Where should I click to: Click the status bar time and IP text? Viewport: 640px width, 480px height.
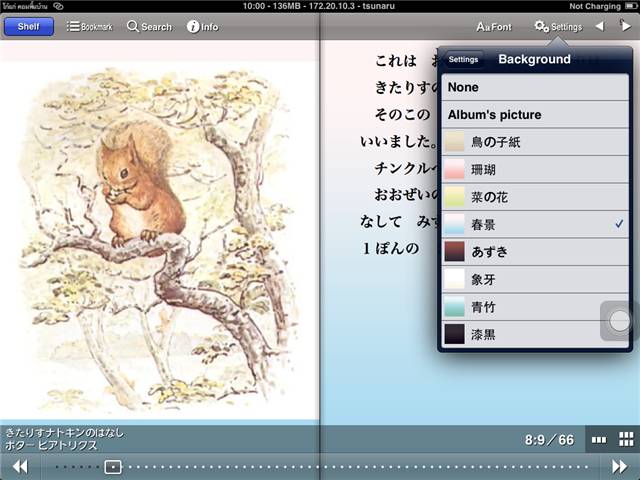click(x=318, y=6)
